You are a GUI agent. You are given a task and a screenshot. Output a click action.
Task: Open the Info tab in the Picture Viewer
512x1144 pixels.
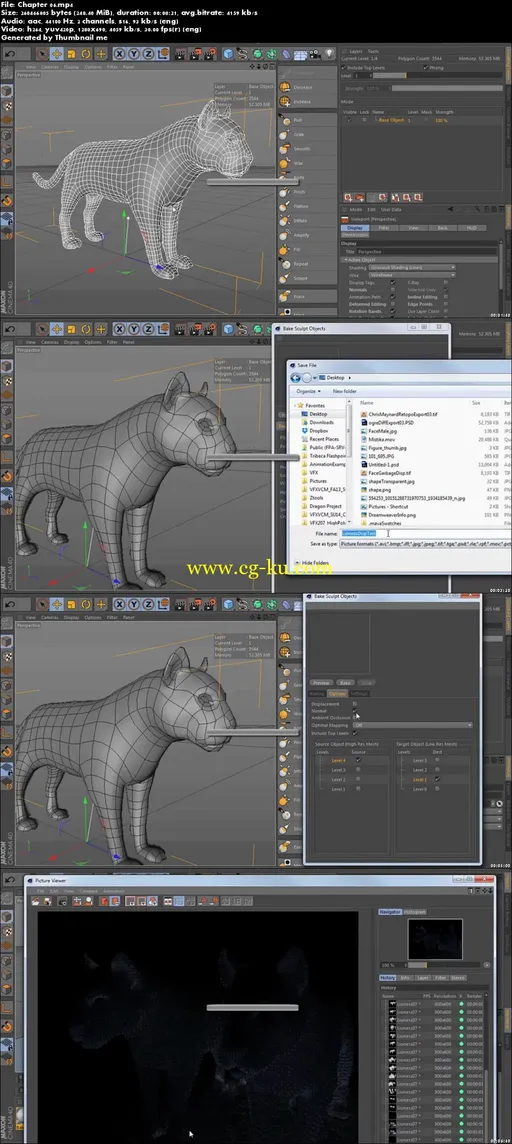405,978
